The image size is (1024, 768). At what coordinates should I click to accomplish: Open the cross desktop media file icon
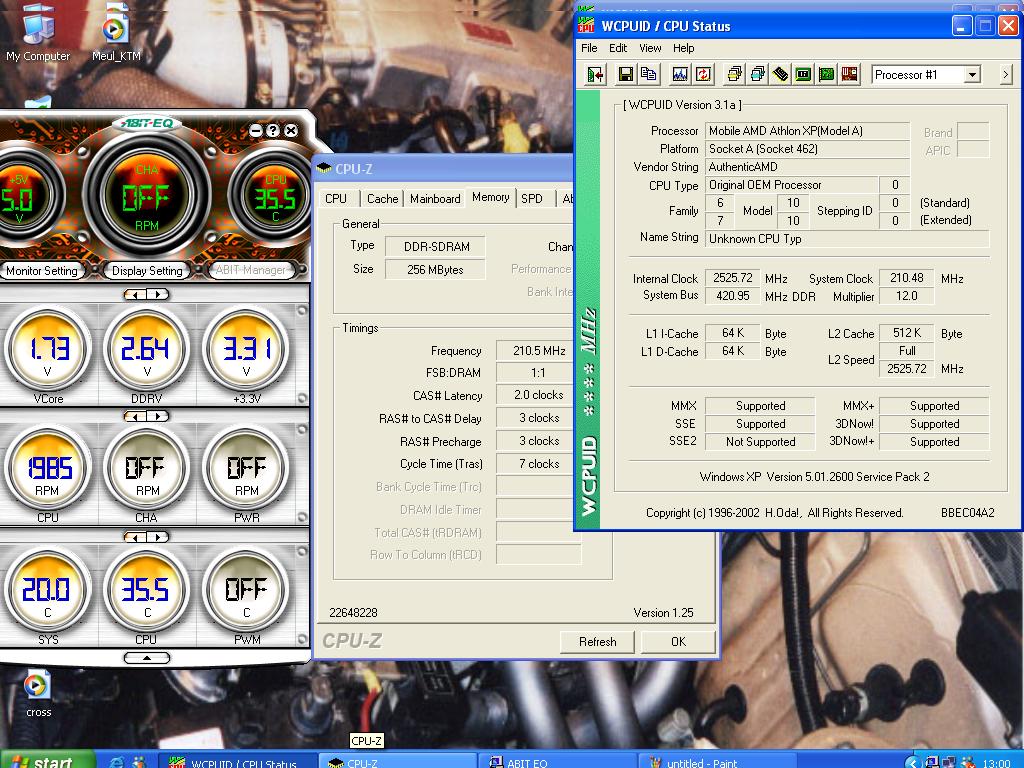38,694
